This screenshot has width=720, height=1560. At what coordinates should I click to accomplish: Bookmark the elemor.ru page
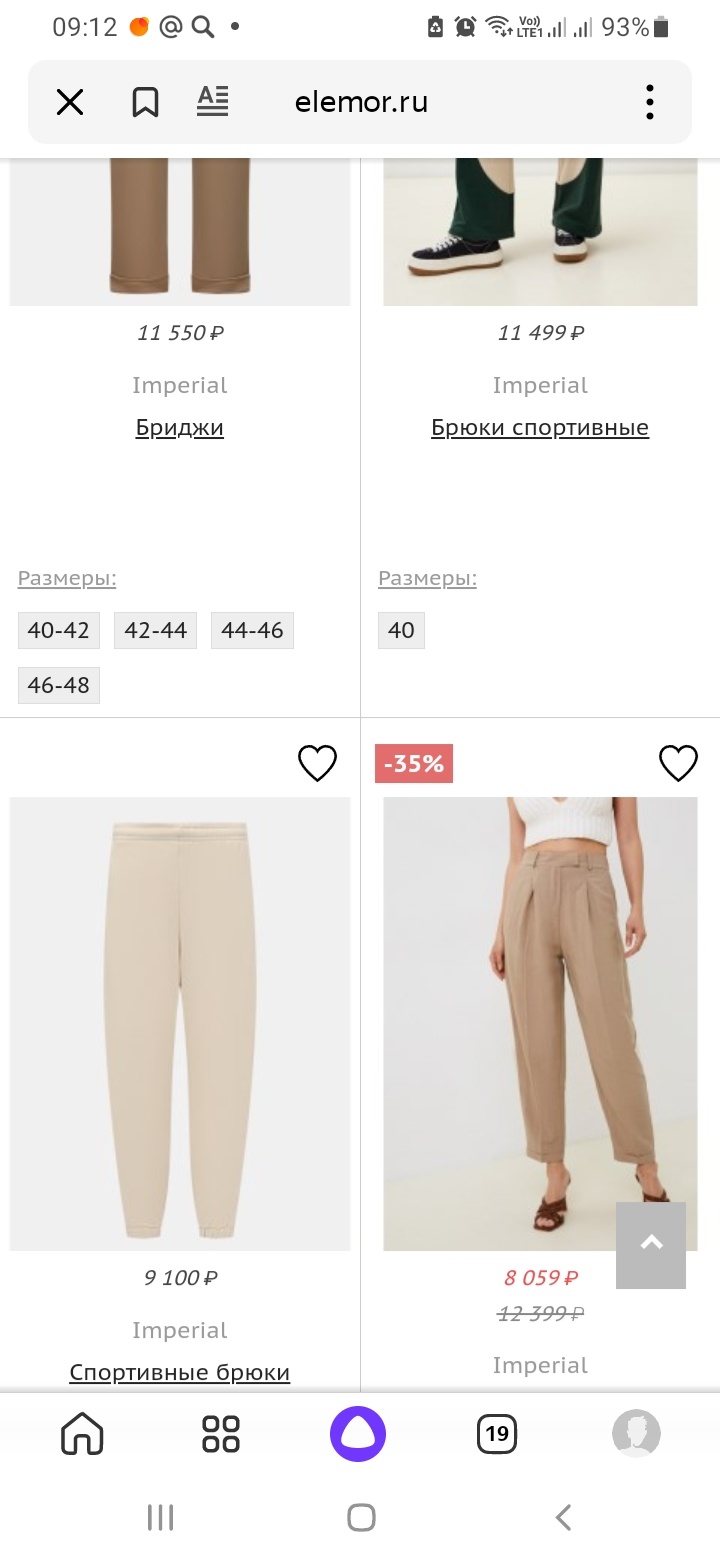[x=145, y=102]
